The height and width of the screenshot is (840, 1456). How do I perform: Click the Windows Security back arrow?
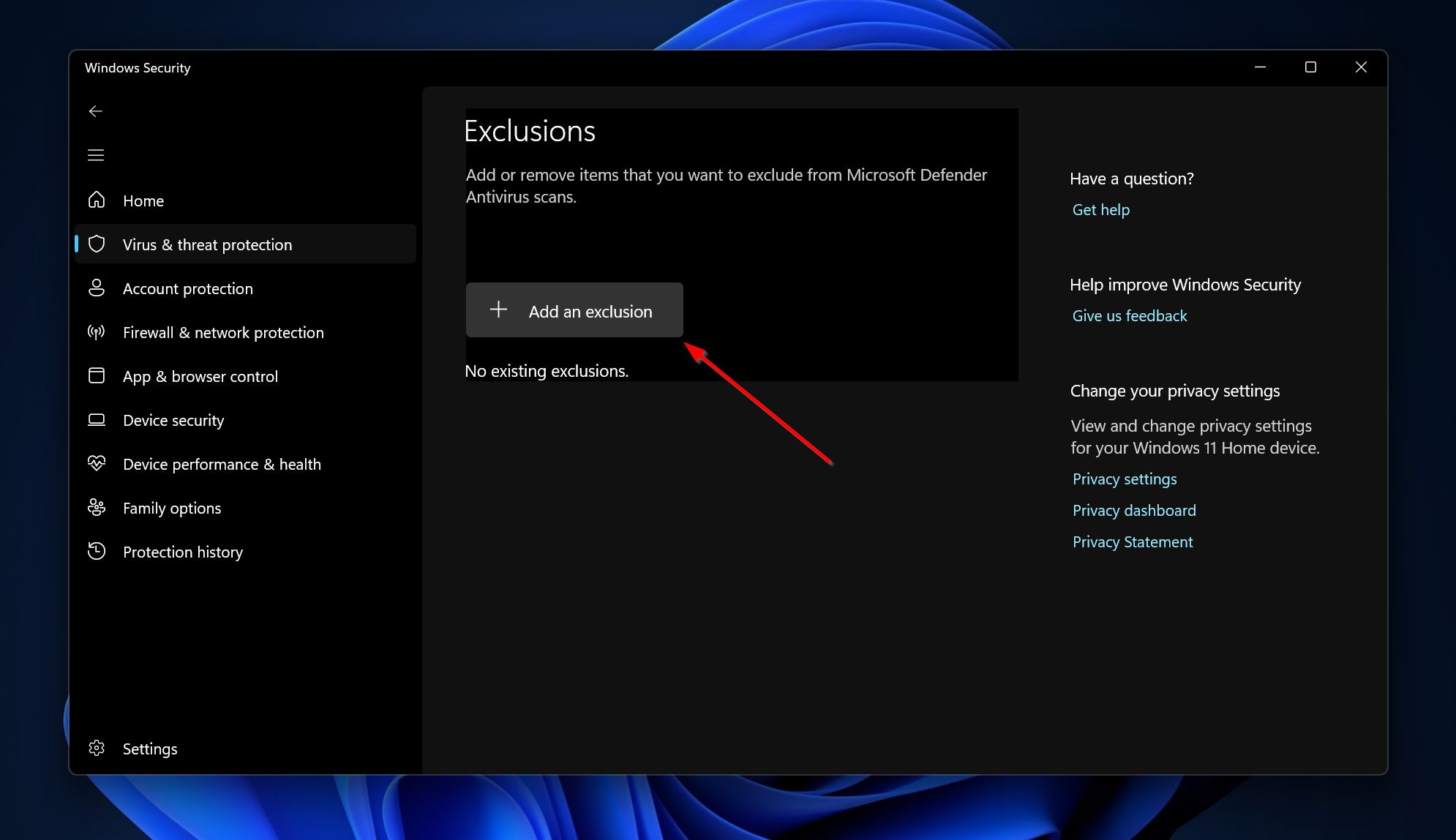96,111
